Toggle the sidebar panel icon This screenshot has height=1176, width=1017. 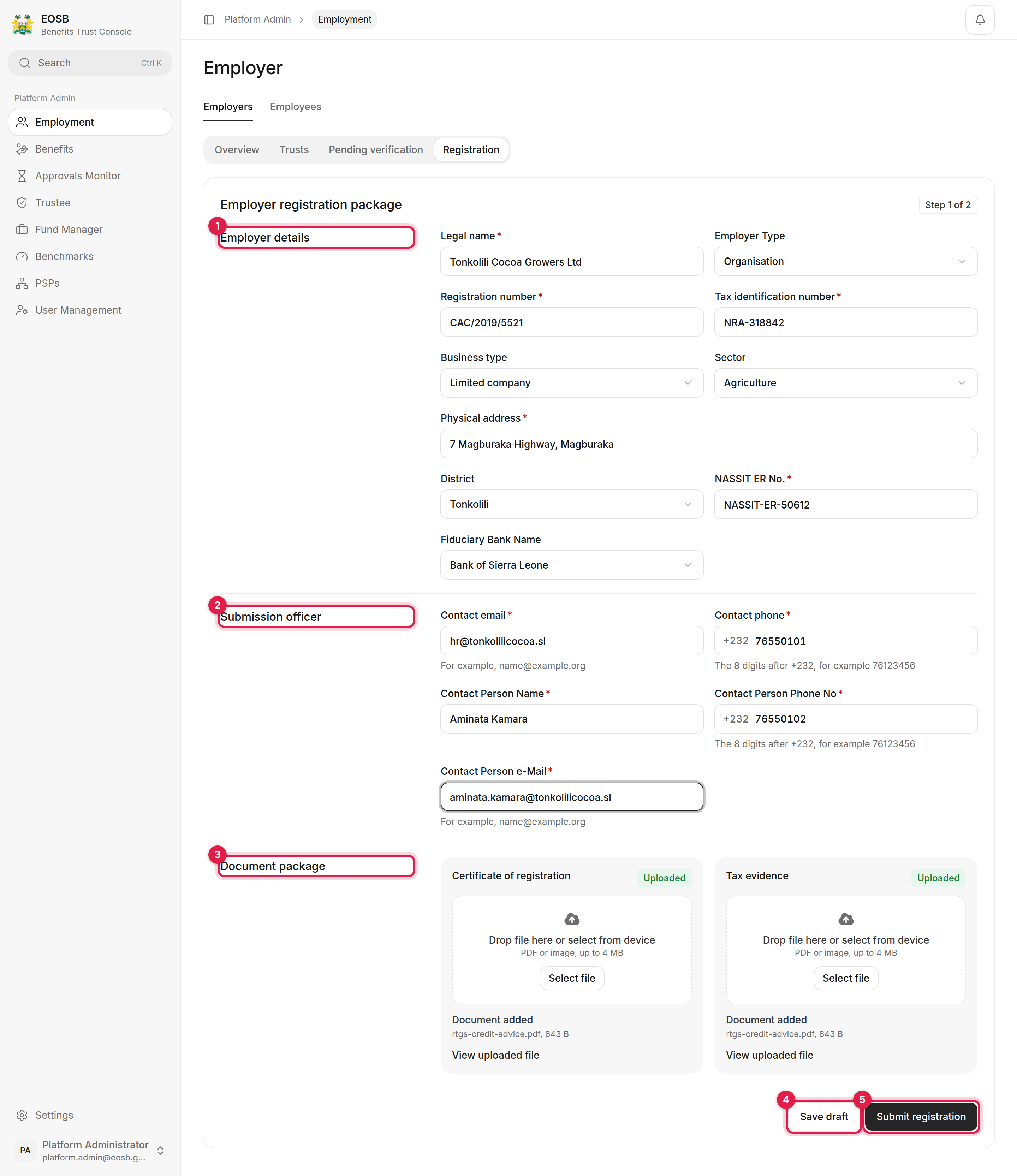tap(209, 20)
